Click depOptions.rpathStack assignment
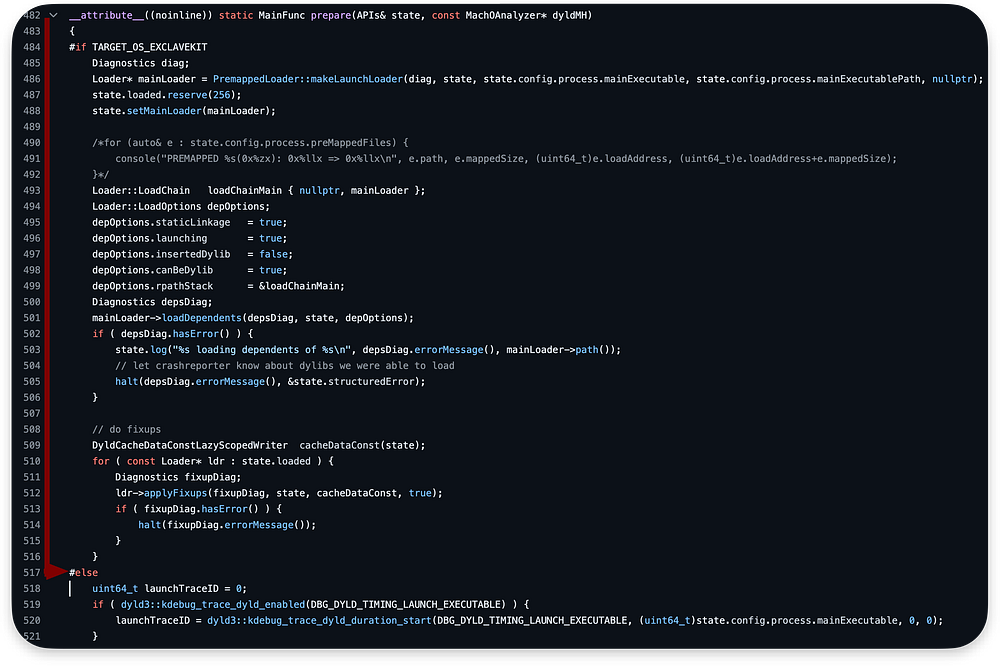The image size is (1000, 668). point(218,286)
